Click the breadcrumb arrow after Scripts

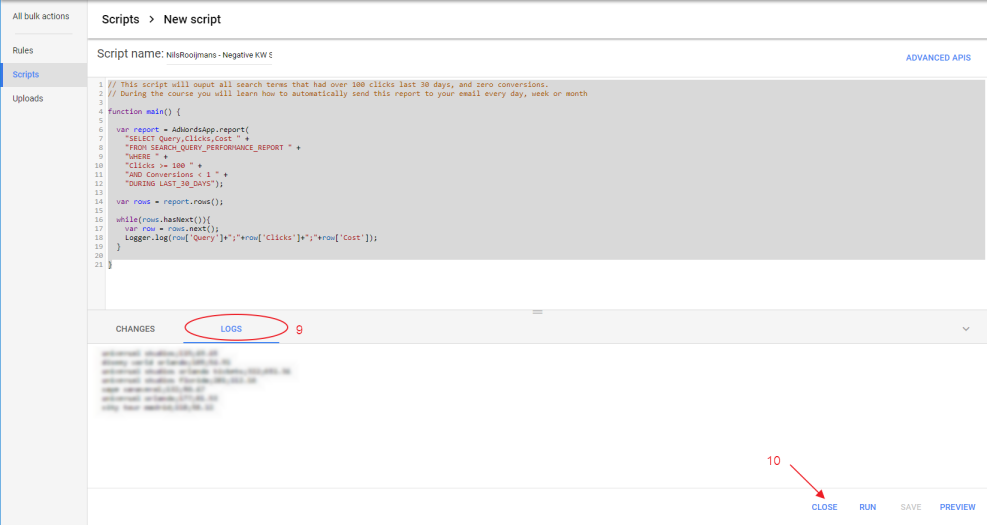[x=150, y=20]
